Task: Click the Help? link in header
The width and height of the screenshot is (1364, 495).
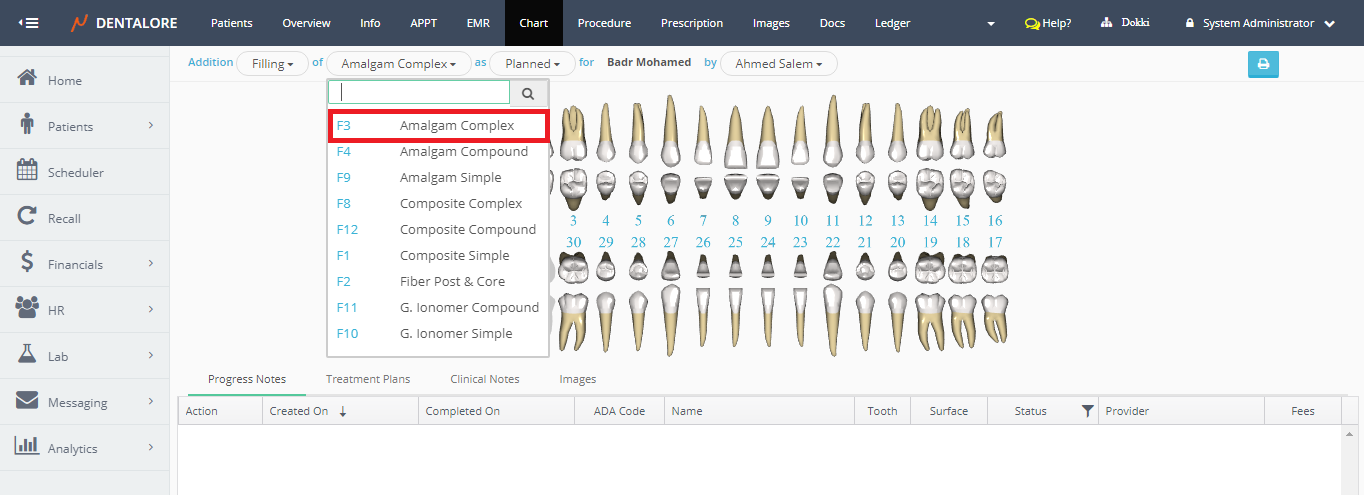Action: 1048,23
